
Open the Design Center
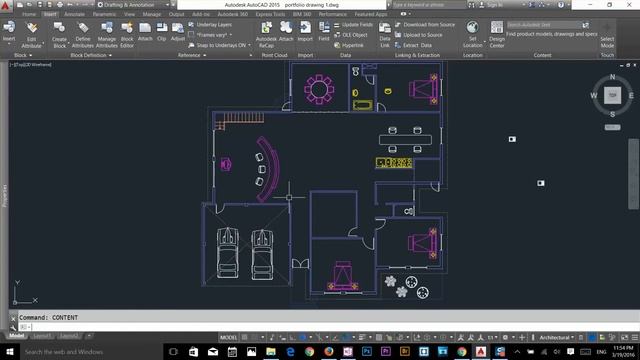pyautogui.click(x=497, y=35)
